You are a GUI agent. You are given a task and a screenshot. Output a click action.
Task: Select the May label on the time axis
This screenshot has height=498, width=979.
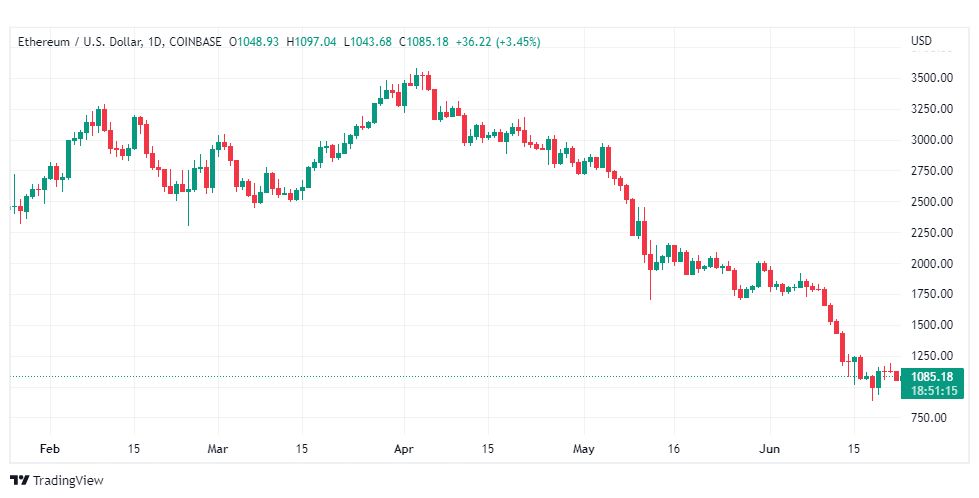click(584, 449)
